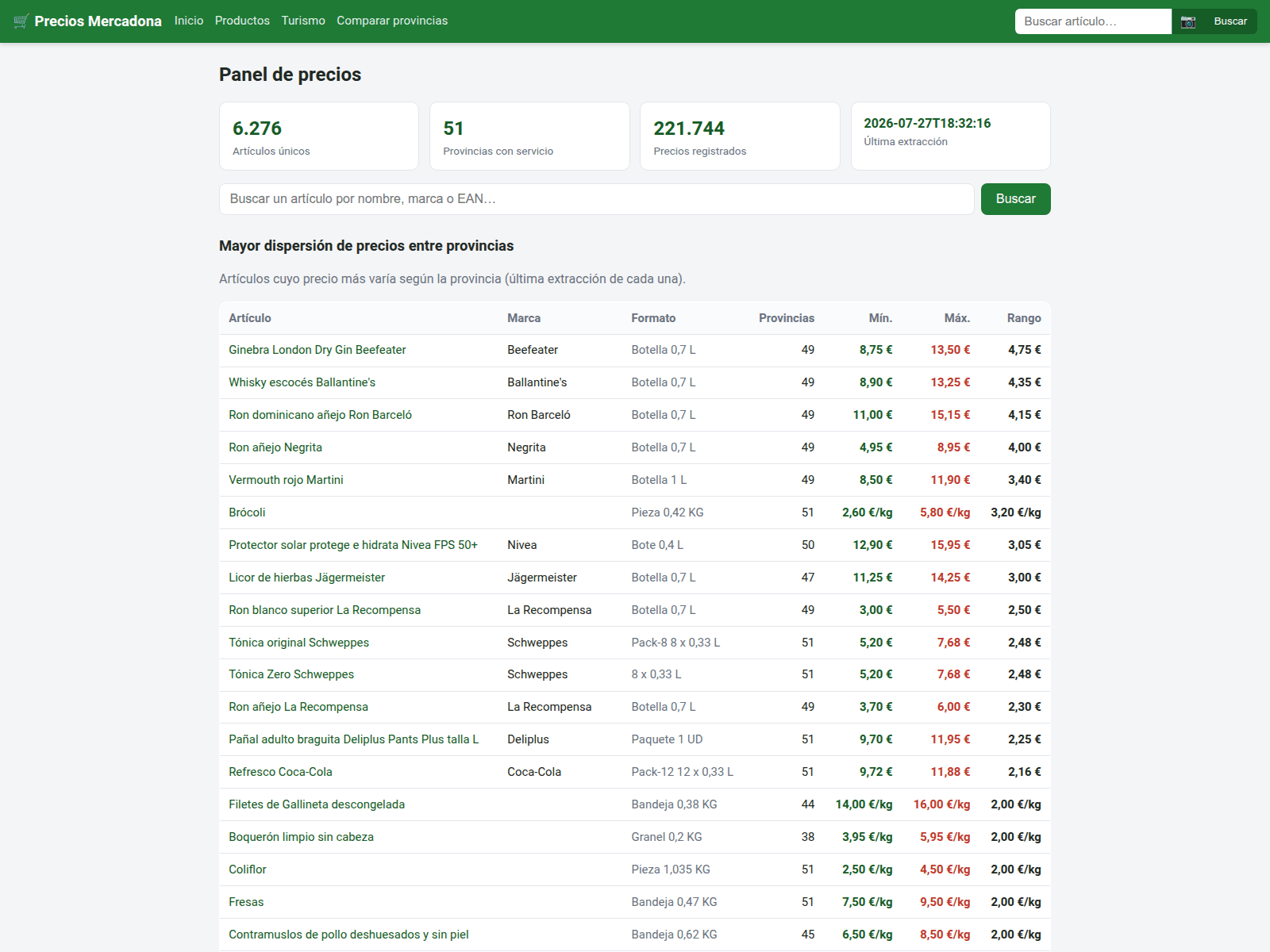
Task: Open Vermouth rojo Martini article
Action: pos(286,480)
